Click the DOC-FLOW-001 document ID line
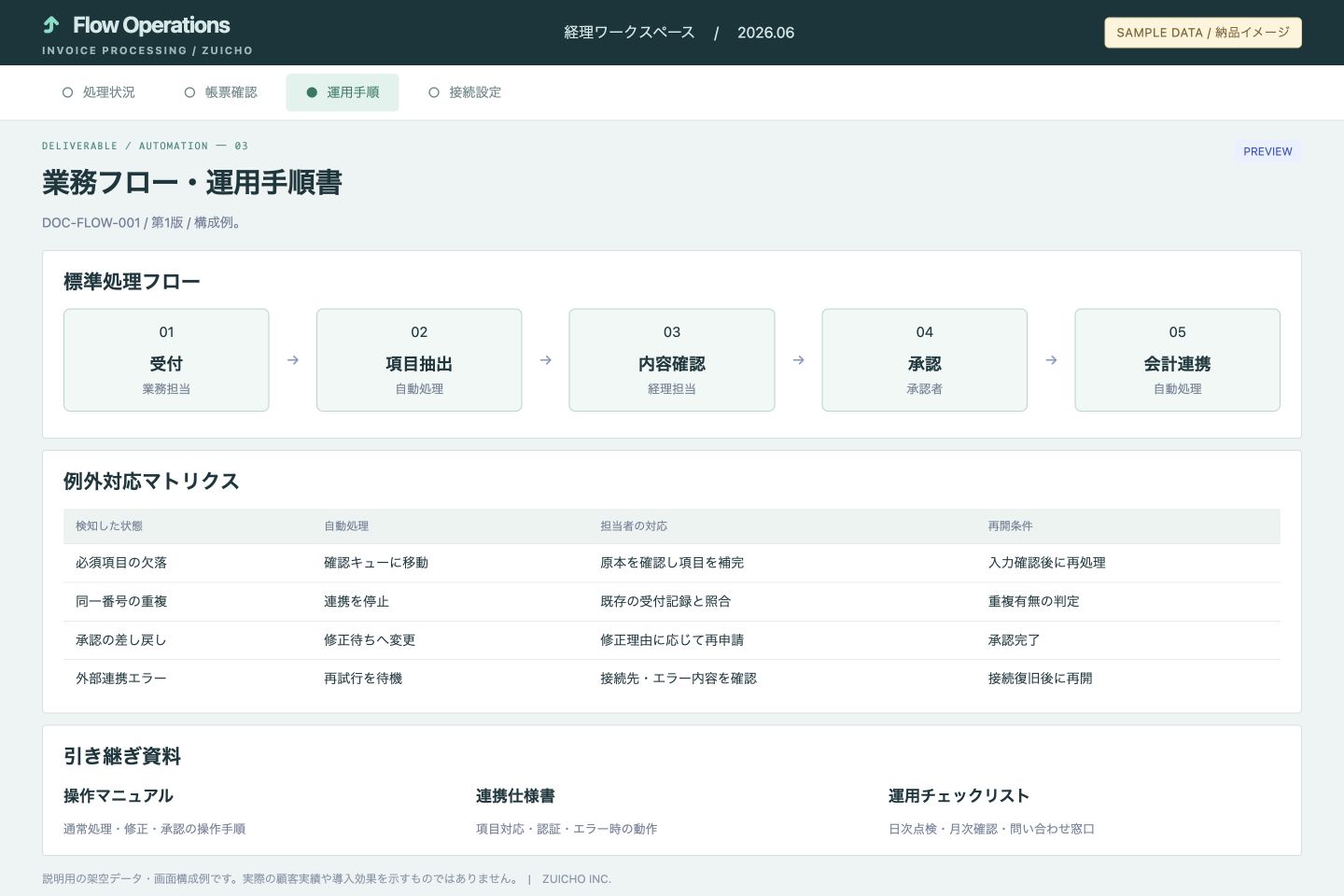The image size is (1344, 896). coord(142,223)
